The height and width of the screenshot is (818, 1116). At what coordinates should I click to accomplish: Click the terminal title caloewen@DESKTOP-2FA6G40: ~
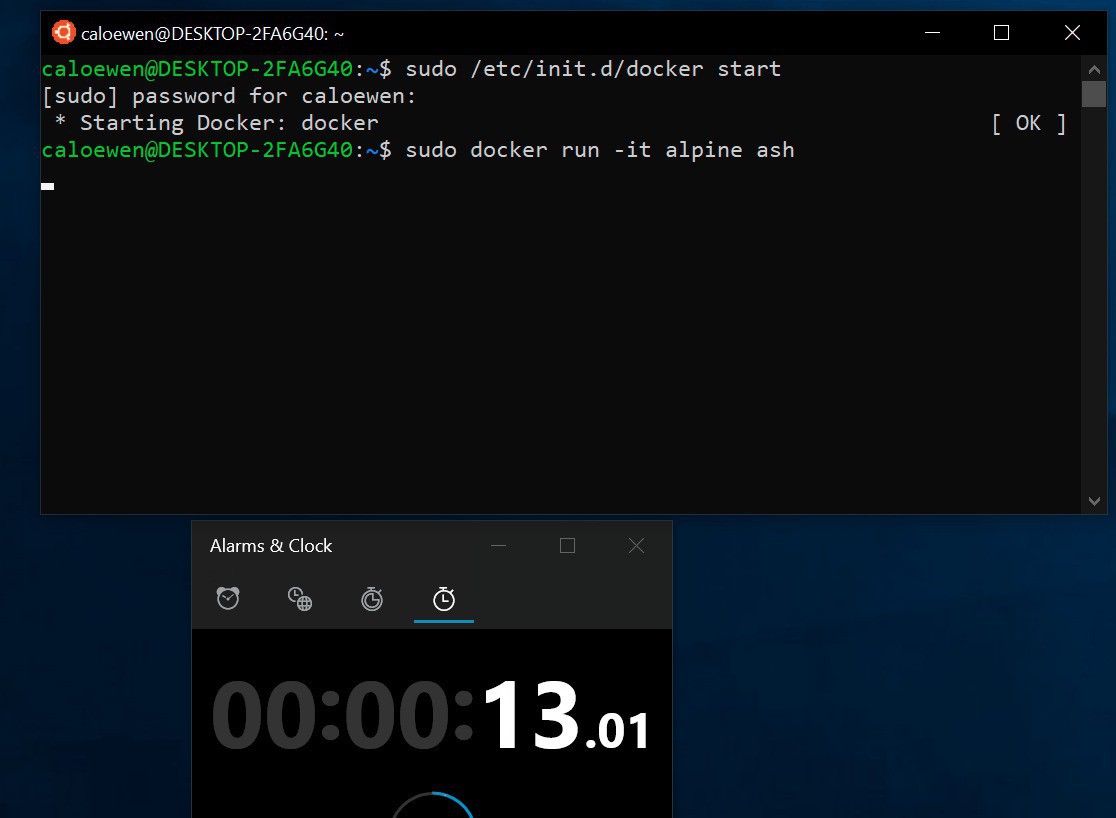(x=212, y=34)
